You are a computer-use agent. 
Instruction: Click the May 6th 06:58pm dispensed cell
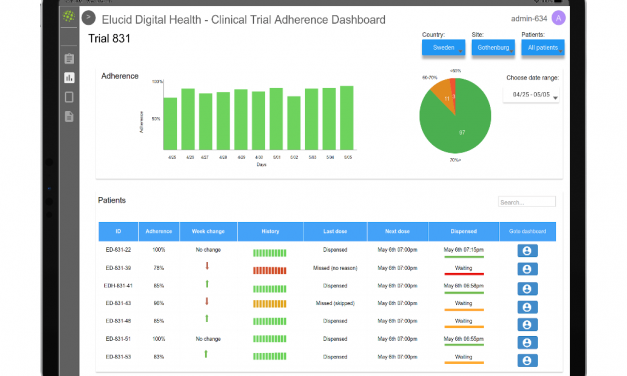click(464, 286)
